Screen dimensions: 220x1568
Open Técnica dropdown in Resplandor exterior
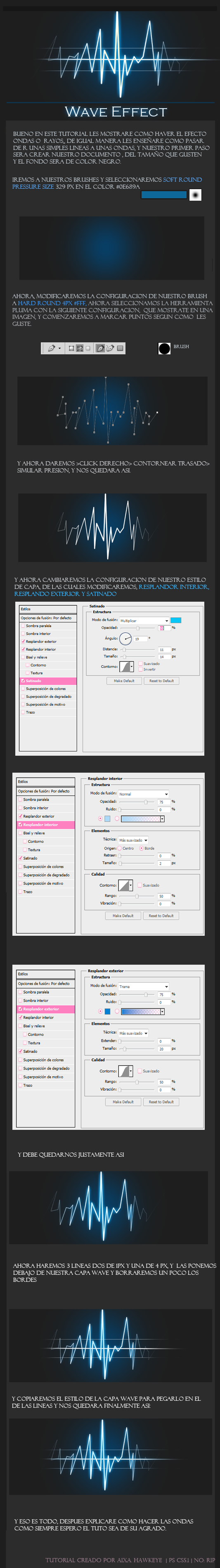tap(133, 1033)
